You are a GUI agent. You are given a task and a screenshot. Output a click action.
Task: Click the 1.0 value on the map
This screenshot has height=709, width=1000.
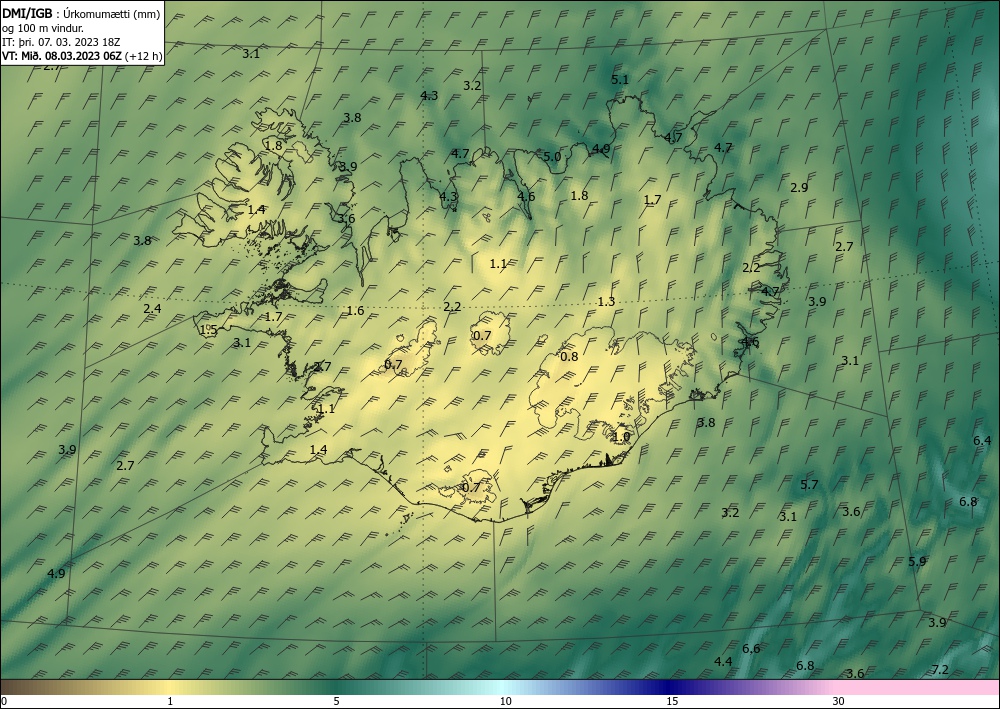pyautogui.click(x=621, y=437)
